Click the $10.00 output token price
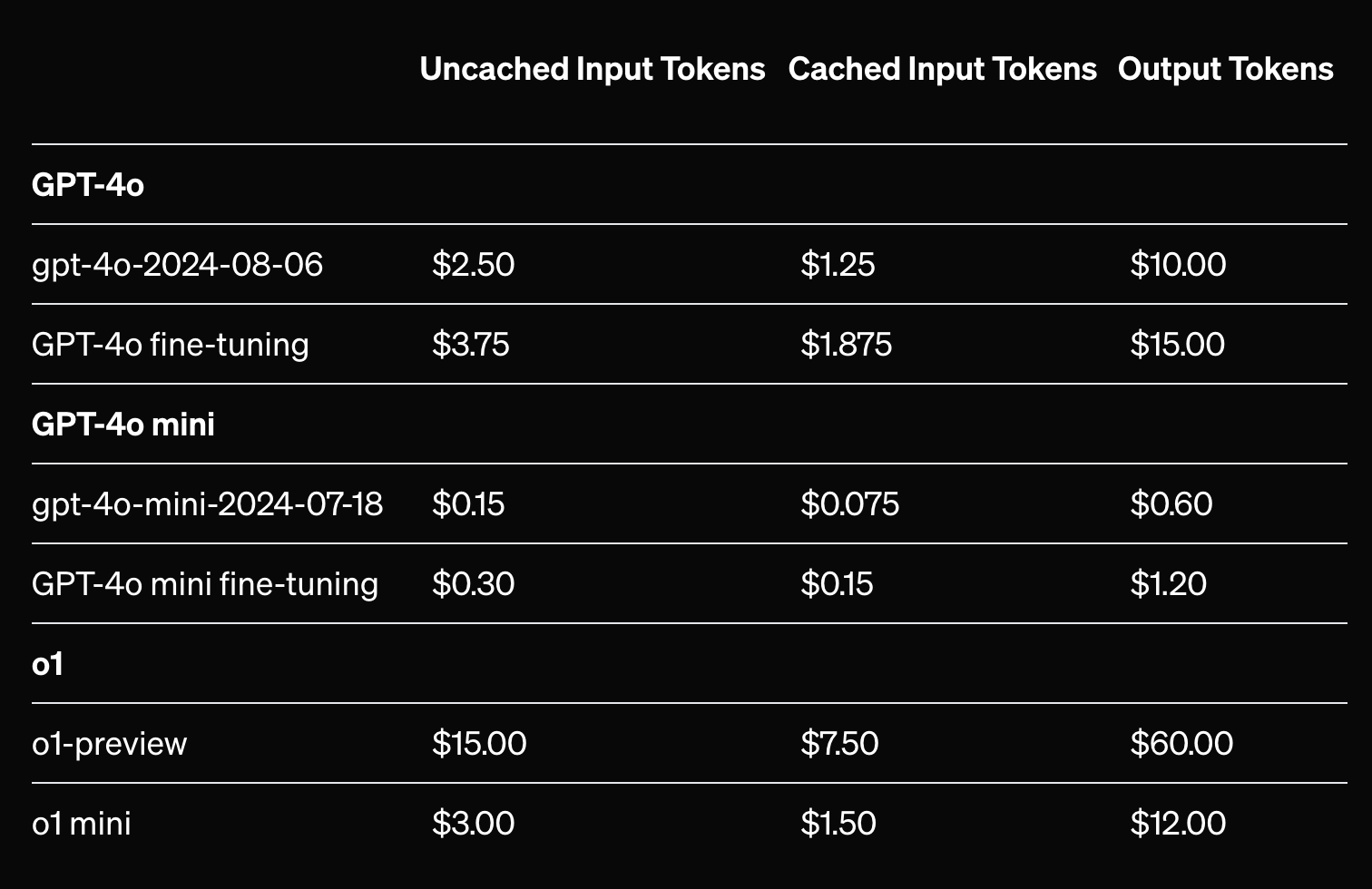 (x=1178, y=265)
